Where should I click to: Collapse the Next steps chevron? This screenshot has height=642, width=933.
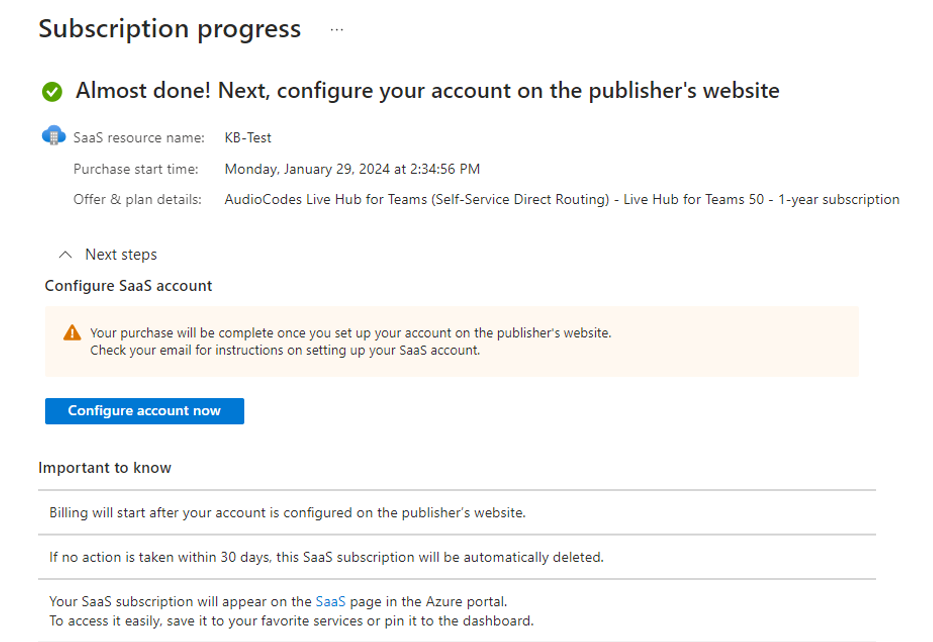click(65, 255)
